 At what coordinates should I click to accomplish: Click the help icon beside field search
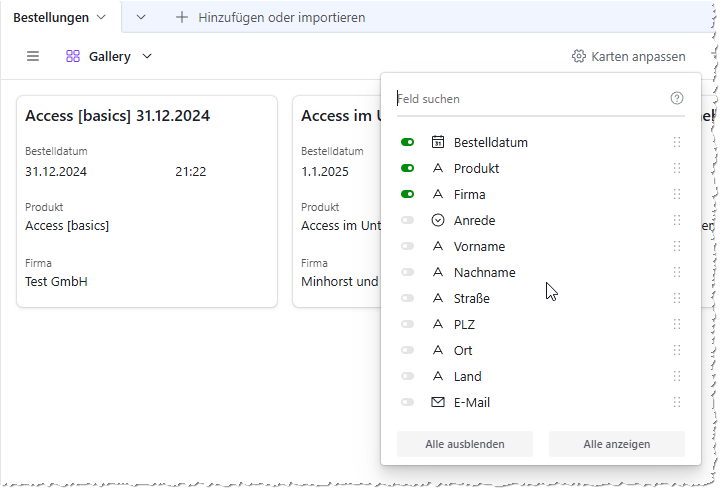[677, 98]
